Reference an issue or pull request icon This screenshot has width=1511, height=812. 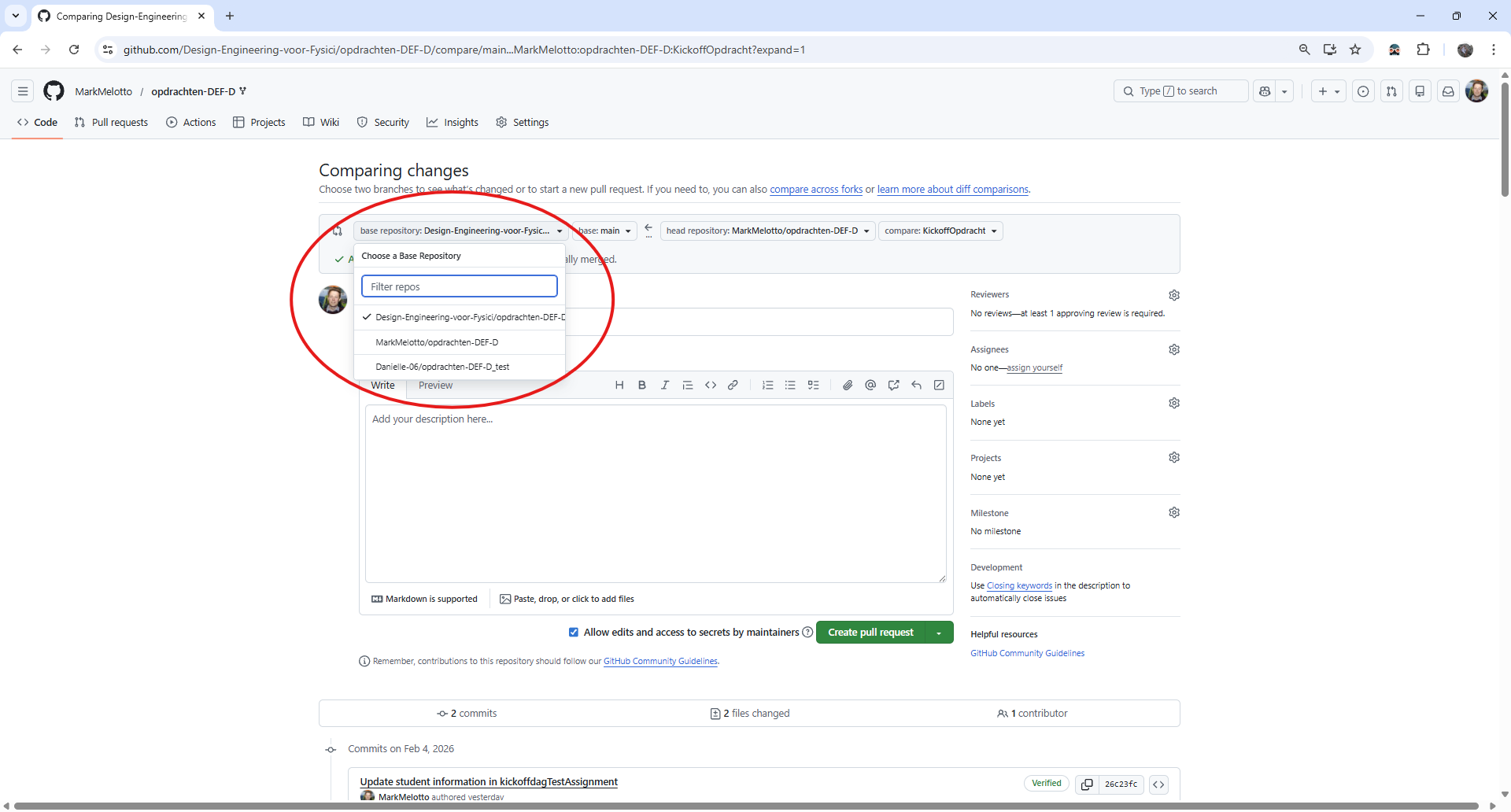pos(894,386)
